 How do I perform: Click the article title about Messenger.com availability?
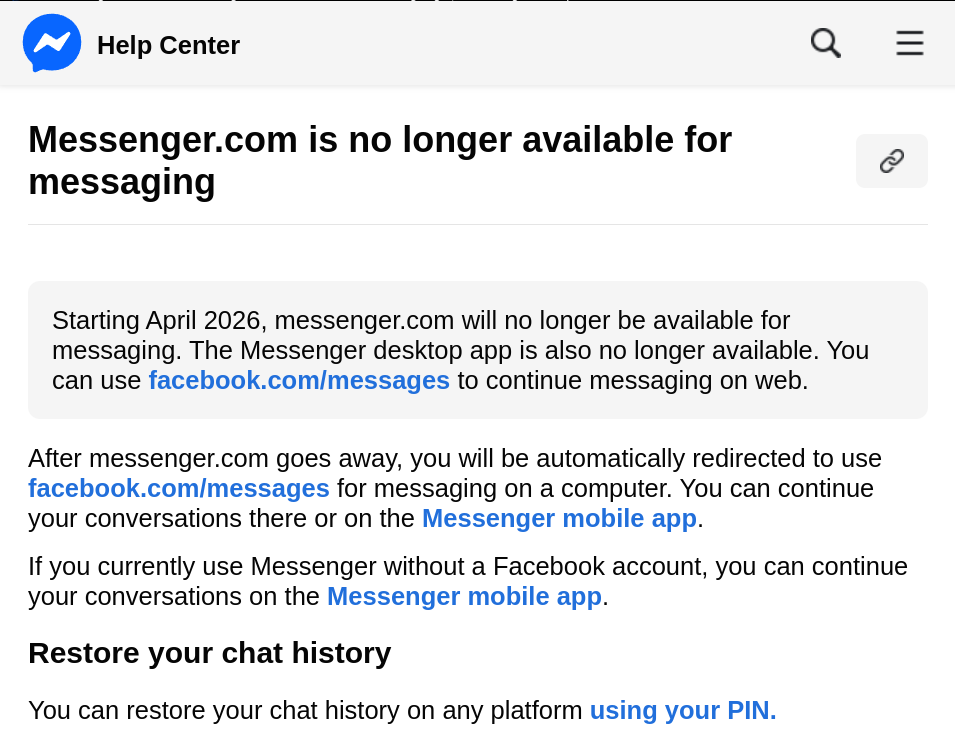click(x=380, y=160)
